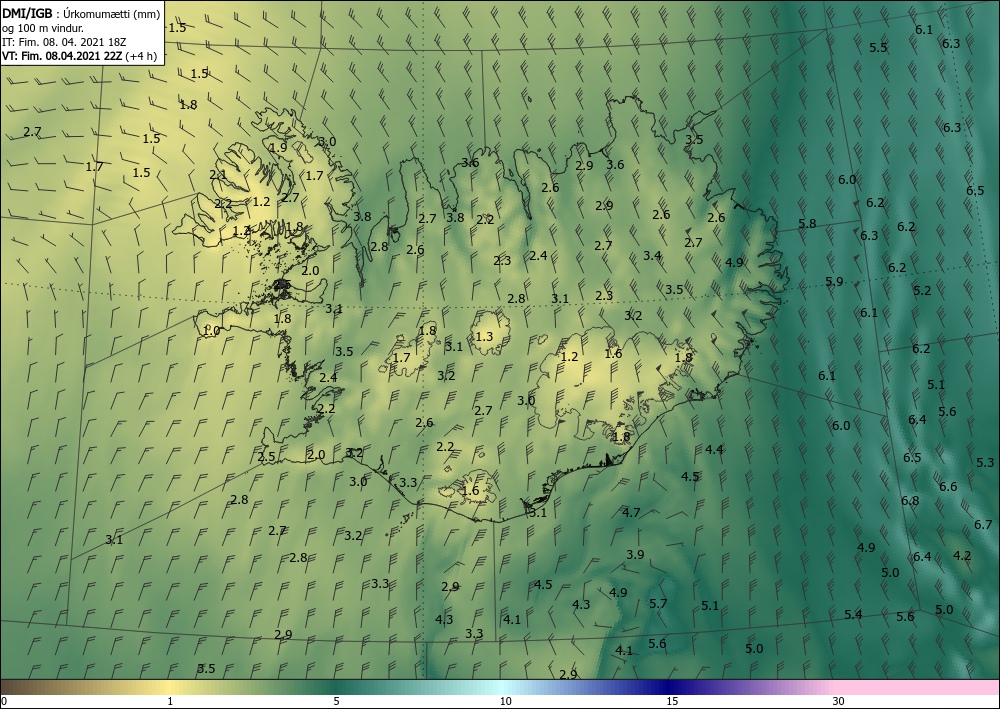Click the '5.4' value on the map
The image size is (1000, 709).
(x=853, y=615)
